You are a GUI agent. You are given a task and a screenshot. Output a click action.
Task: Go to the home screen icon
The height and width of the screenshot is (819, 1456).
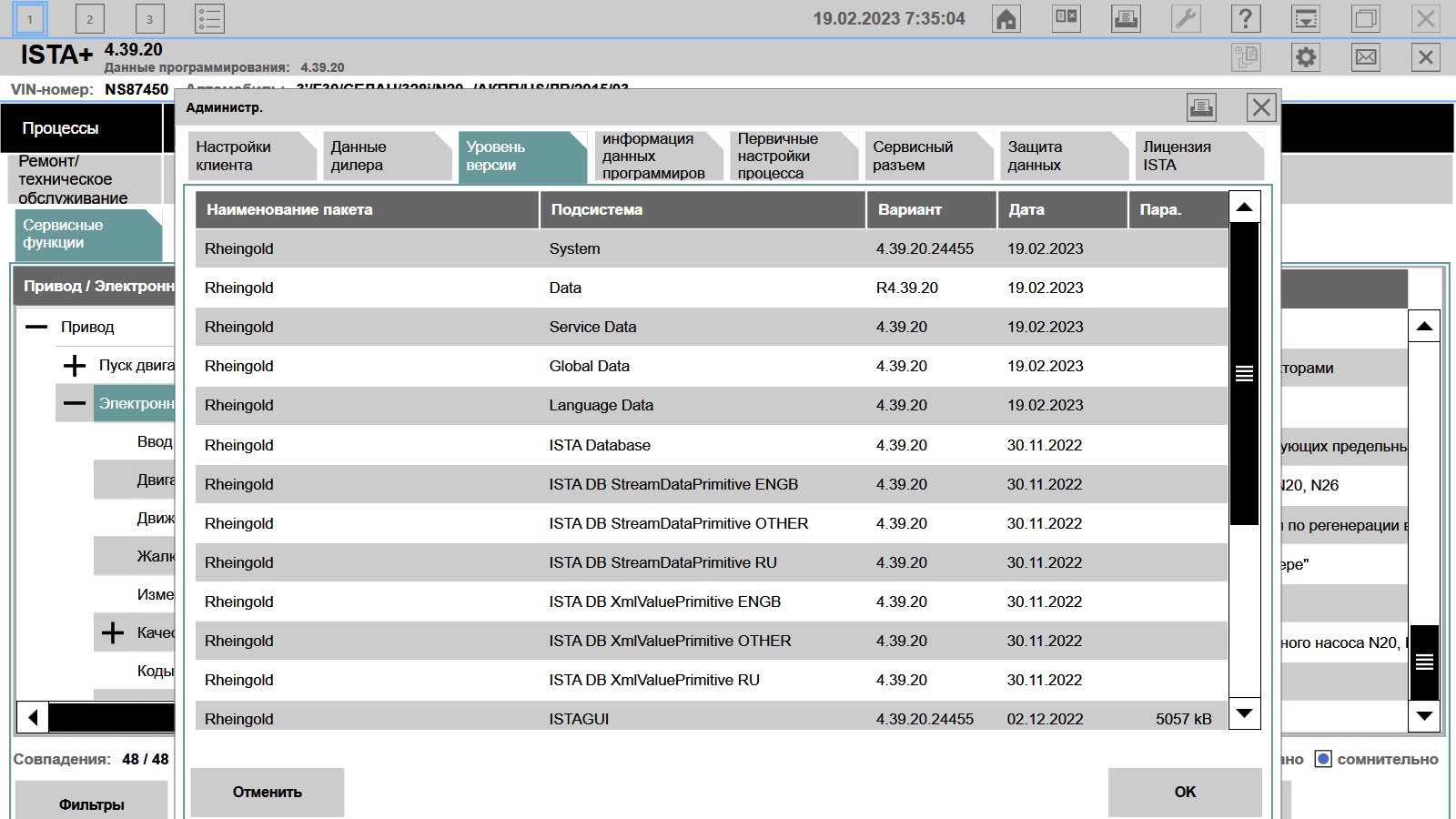point(1006,19)
